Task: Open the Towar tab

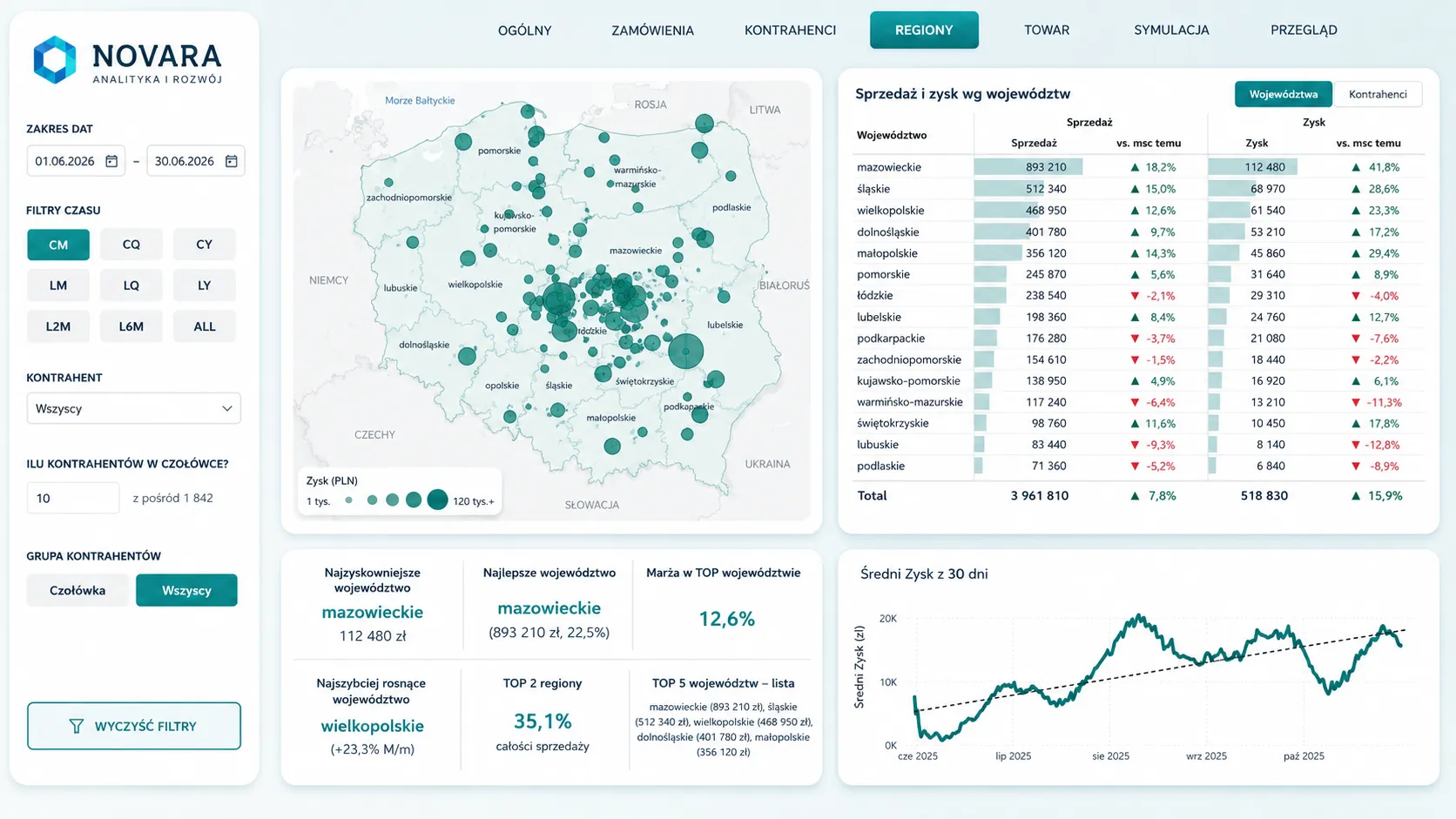Action: [x=1047, y=30]
